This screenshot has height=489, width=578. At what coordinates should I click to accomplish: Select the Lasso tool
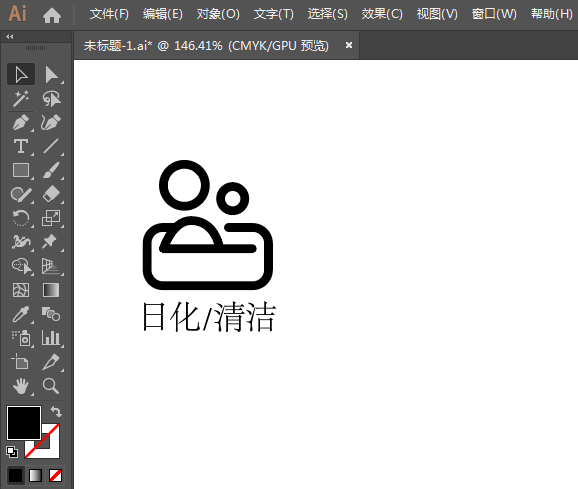[x=51, y=98]
